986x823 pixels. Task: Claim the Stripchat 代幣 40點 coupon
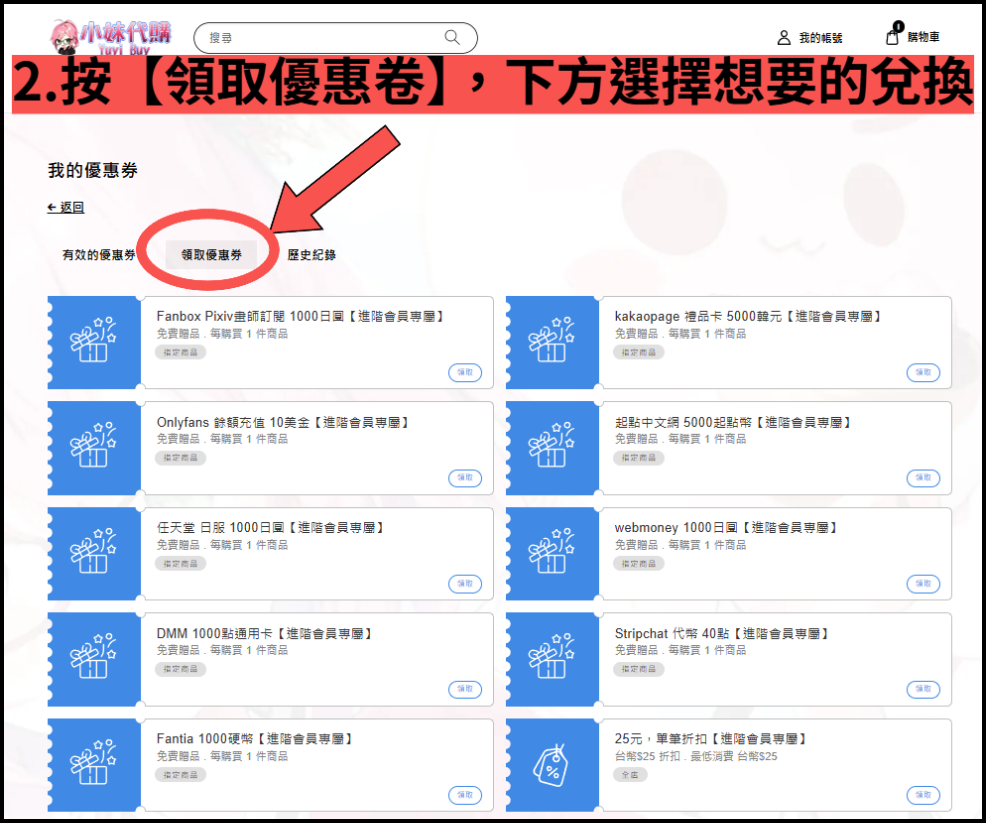[923, 690]
